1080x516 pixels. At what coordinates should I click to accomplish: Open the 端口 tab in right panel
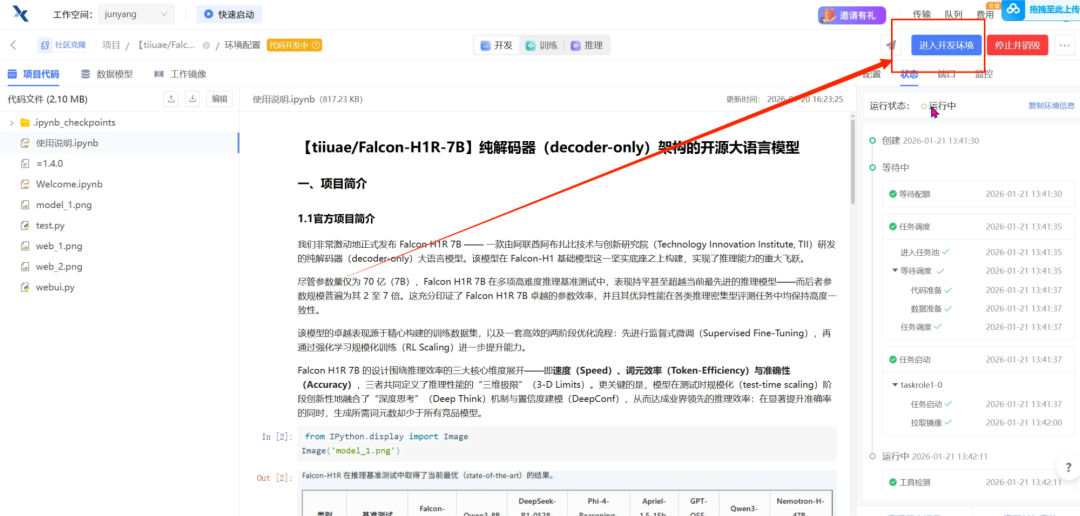pos(946,73)
